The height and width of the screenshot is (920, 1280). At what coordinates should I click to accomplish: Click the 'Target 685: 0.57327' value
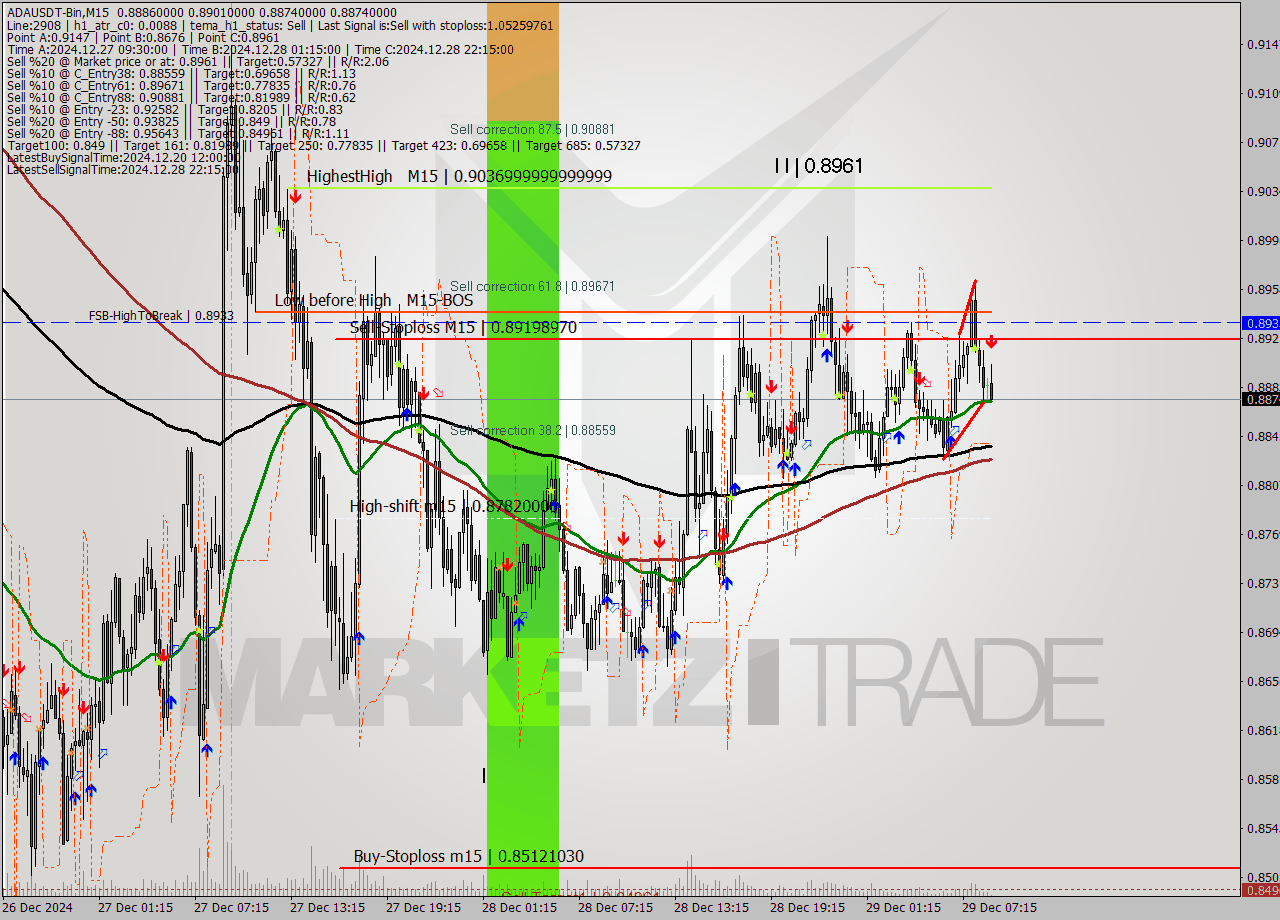point(583,146)
